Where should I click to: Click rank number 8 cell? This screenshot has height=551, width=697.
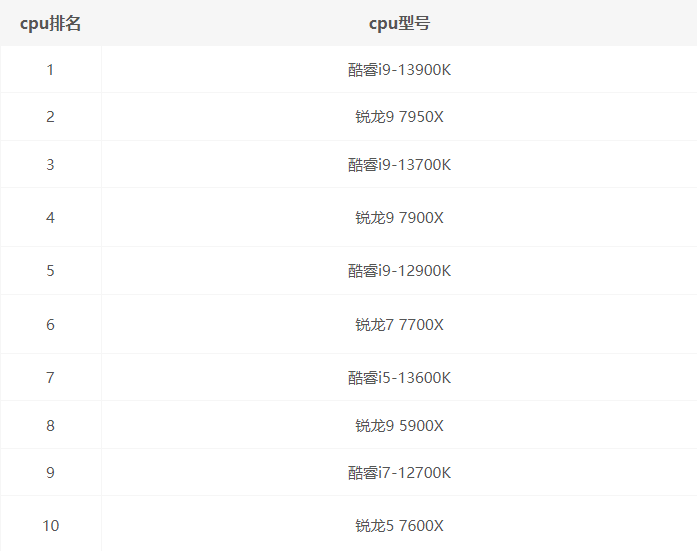(x=50, y=426)
